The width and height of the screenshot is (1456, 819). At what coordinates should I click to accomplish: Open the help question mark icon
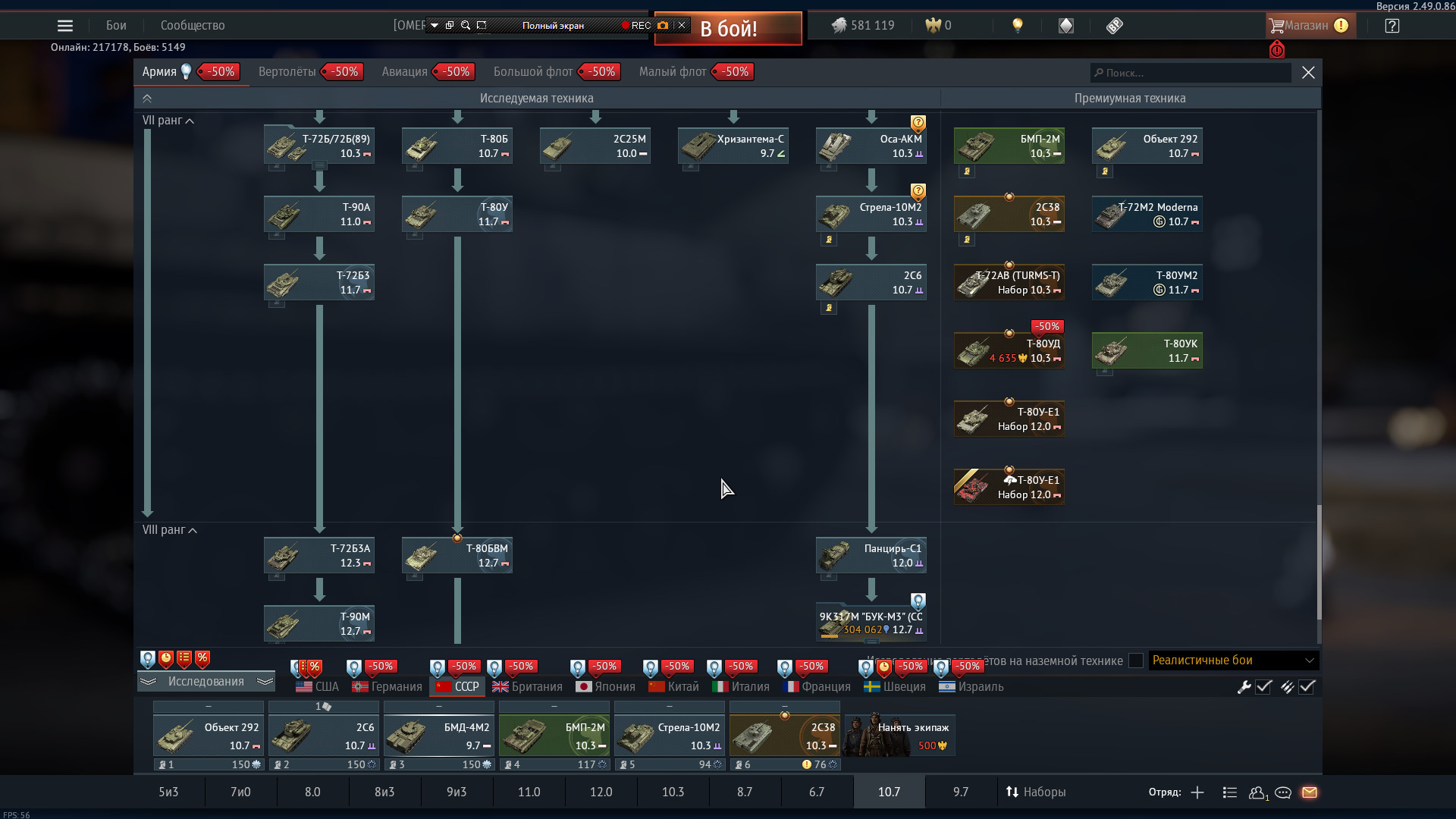coord(1392,26)
